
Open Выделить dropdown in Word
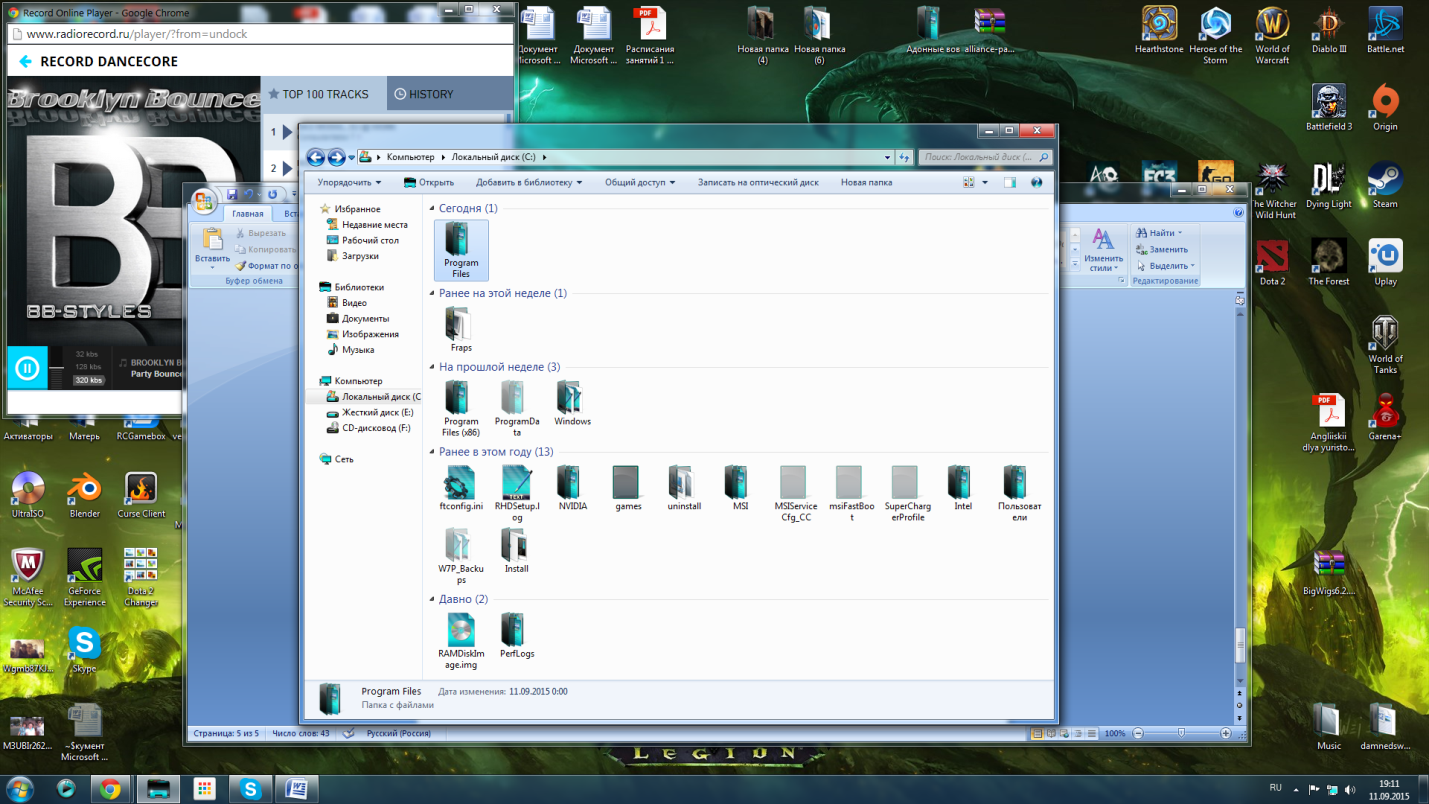[1166, 265]
